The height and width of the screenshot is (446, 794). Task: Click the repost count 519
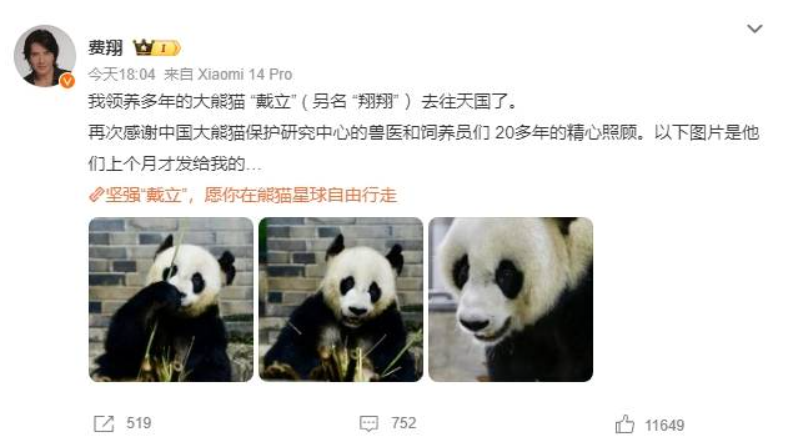[x=139, y=423]
